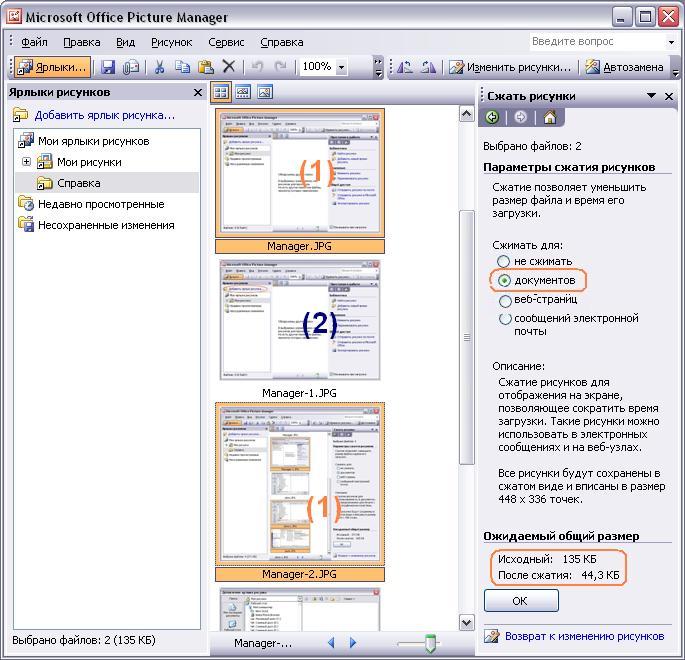Click the Picture Manager title bar icon
Image resolution: width=685 pixels, height=660 pixels.
coord(14,17)
